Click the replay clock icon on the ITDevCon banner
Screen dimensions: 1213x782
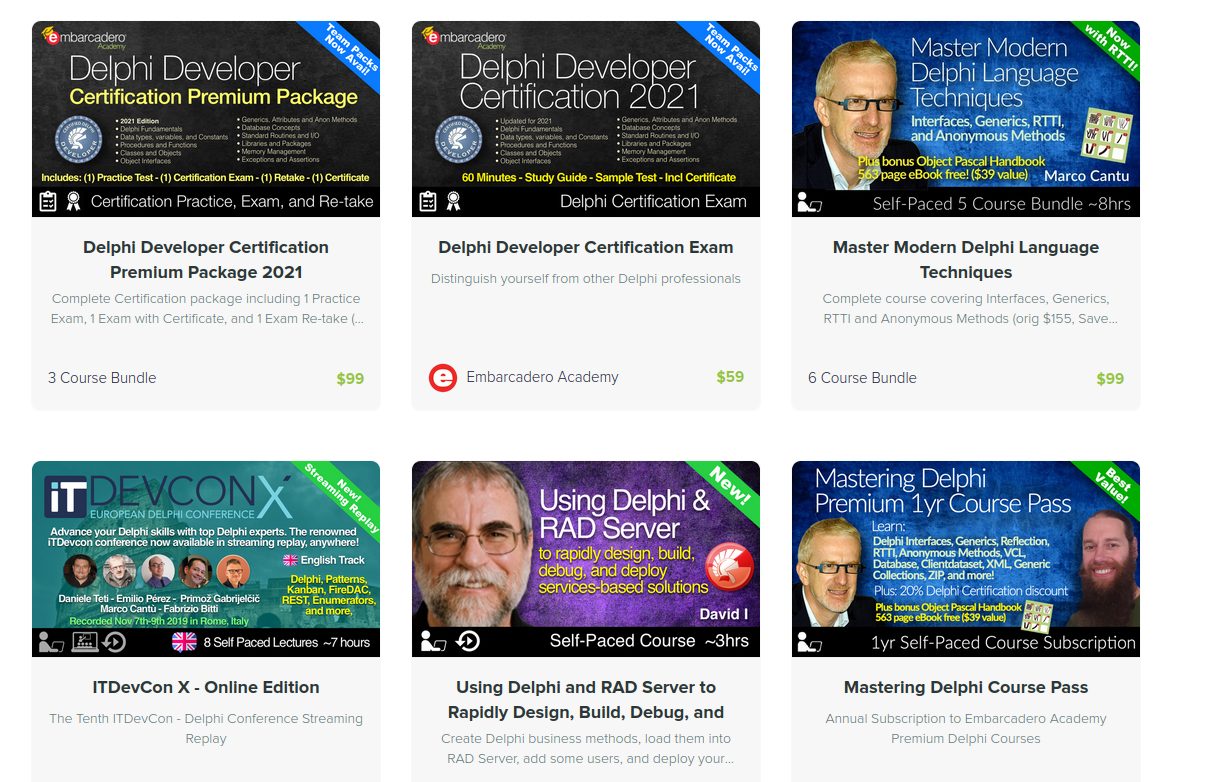point(114,642)
